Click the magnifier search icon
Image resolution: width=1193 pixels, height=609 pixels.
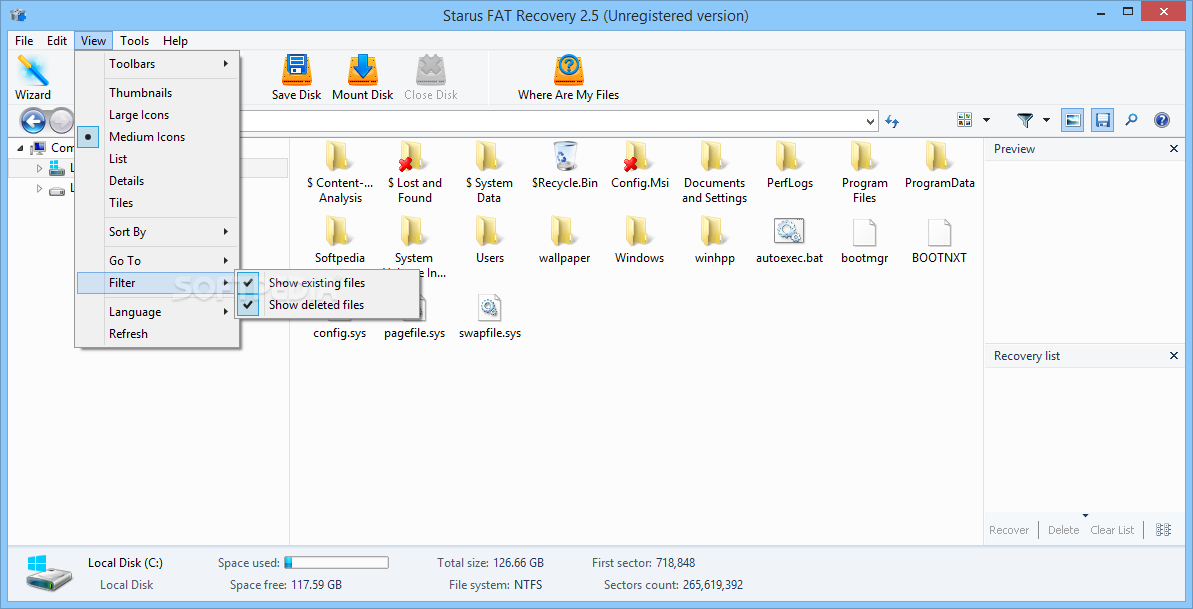point(1131,120)
